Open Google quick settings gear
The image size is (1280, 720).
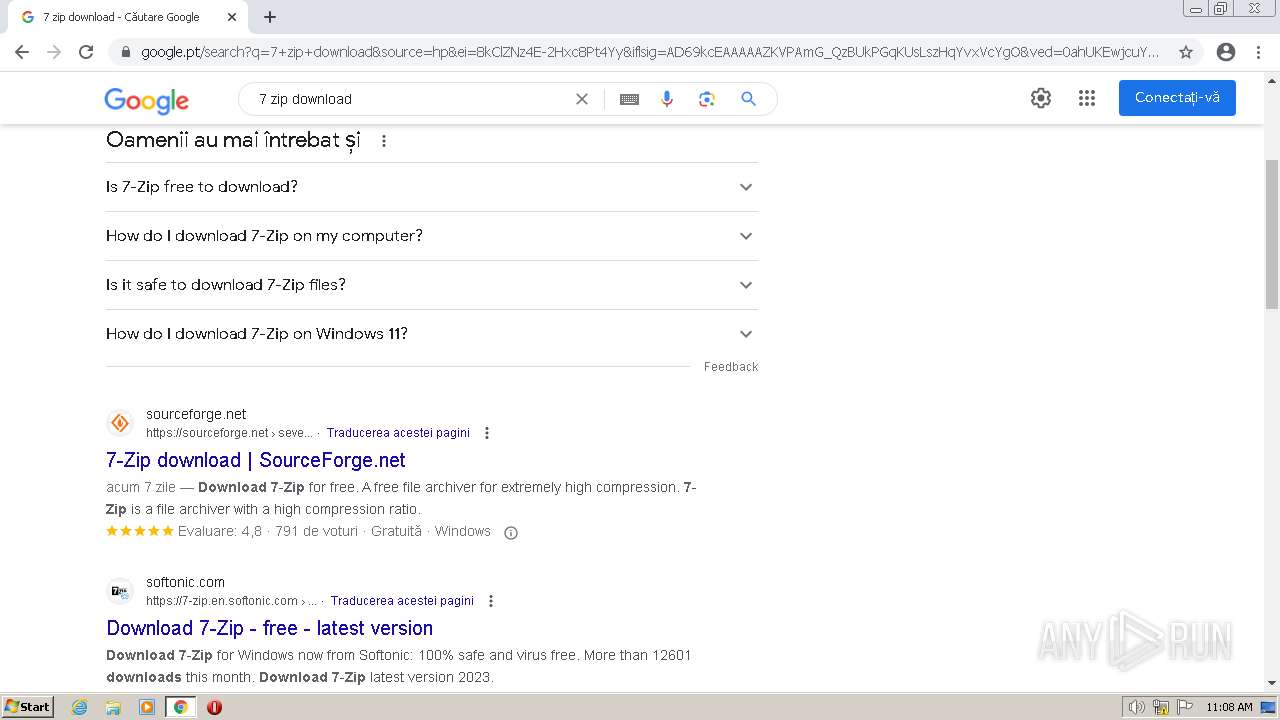coord(1041,98)
